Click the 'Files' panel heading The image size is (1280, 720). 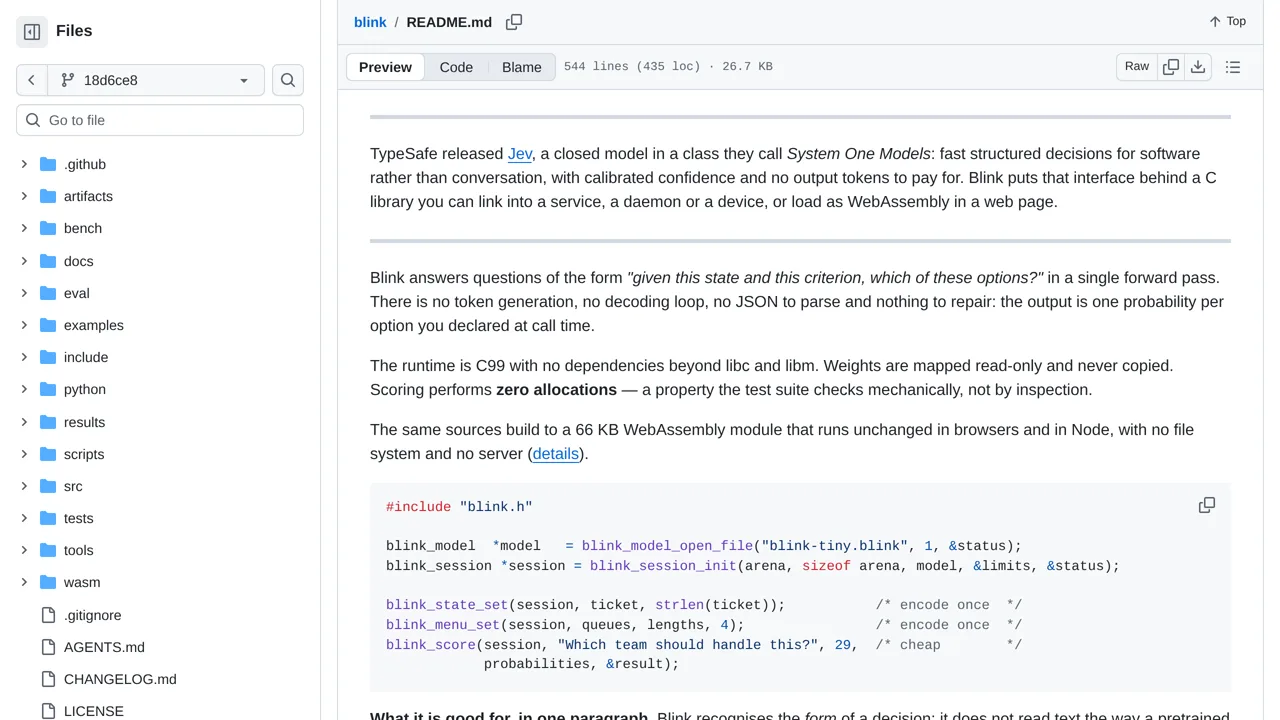(x=74, y=31)
